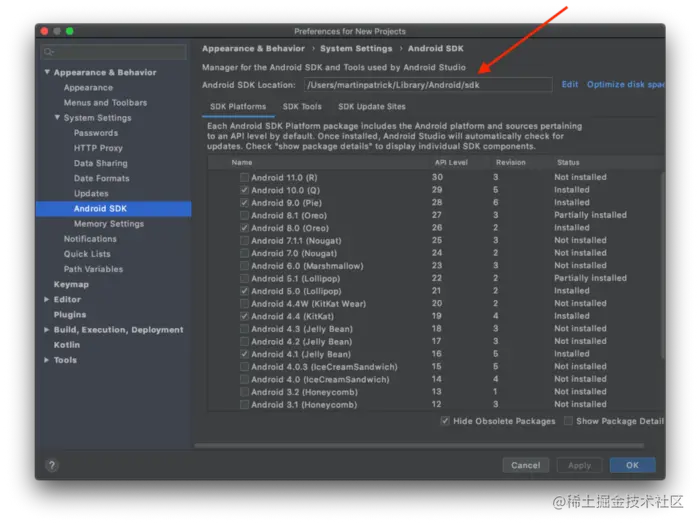The height and width of the screenshot is (526, 700).
Task: Select Notifications in sidebar
Action: coord(90,239)
